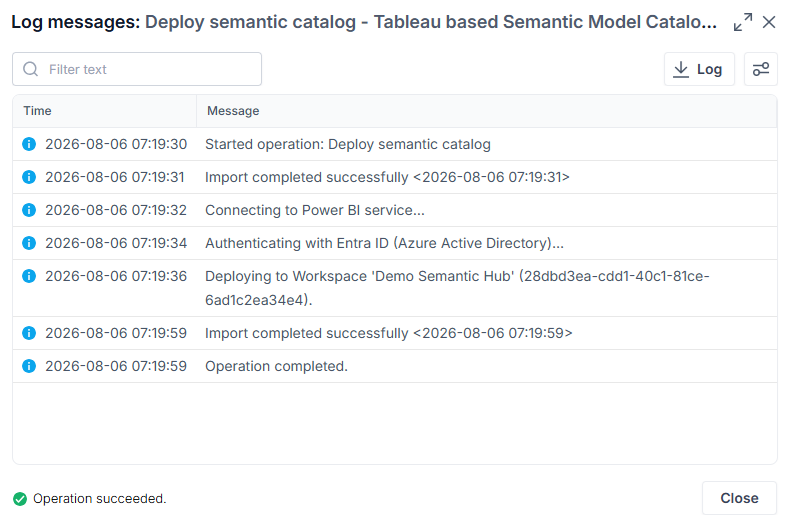Click info icon beside 07:19:31 entry

[29, 177]
